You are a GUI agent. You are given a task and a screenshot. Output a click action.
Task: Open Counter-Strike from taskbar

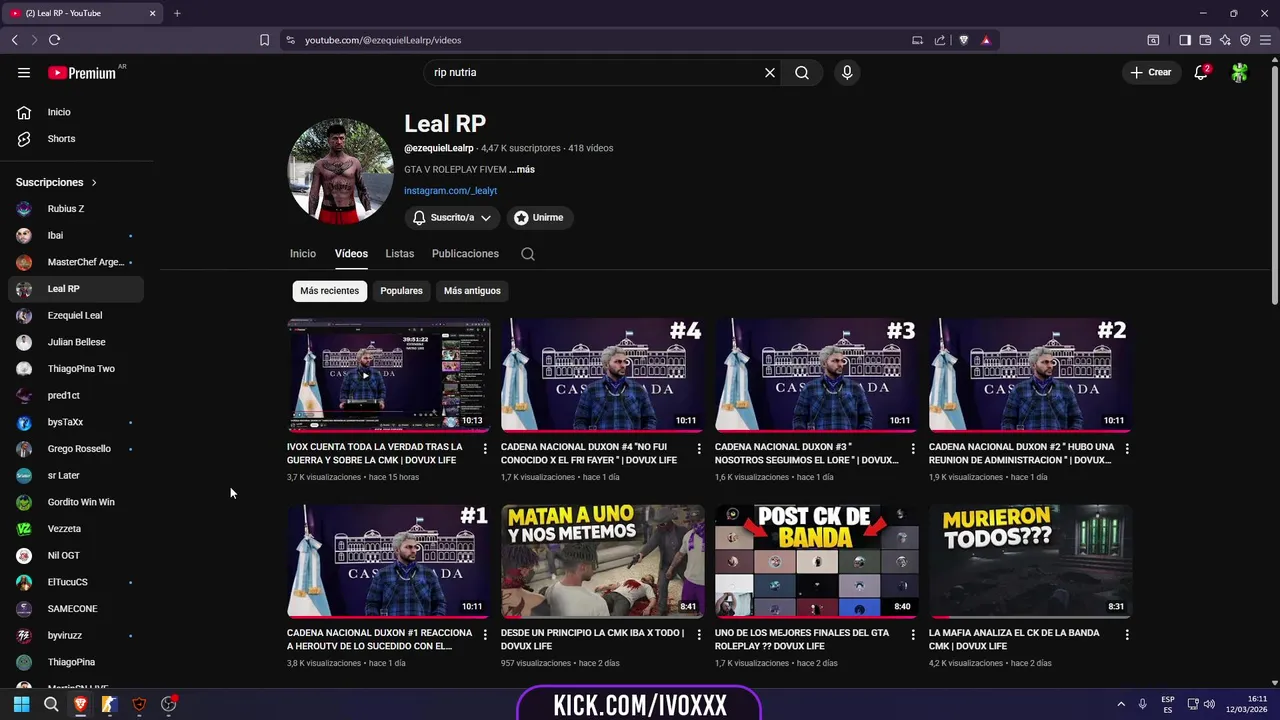click(110, 704)
